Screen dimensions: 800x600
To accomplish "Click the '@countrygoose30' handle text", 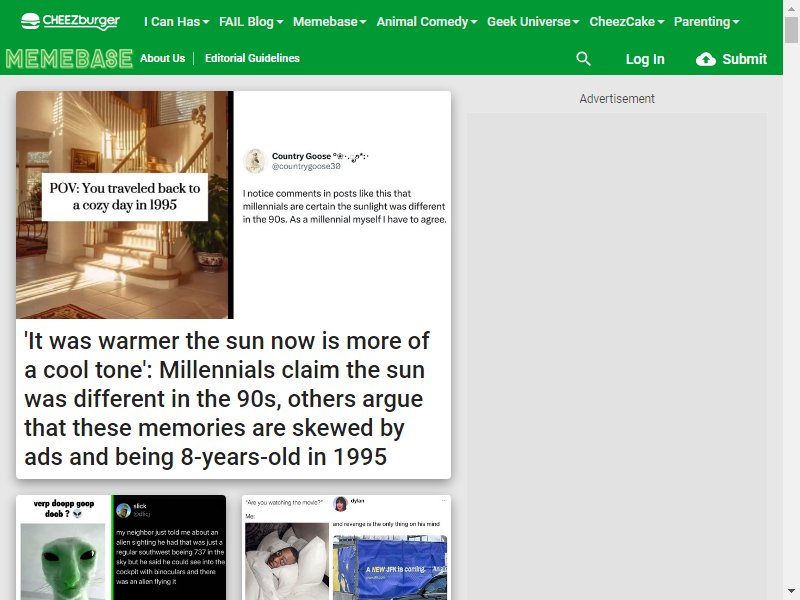I will pyautogui.click(x=306, y=166).
